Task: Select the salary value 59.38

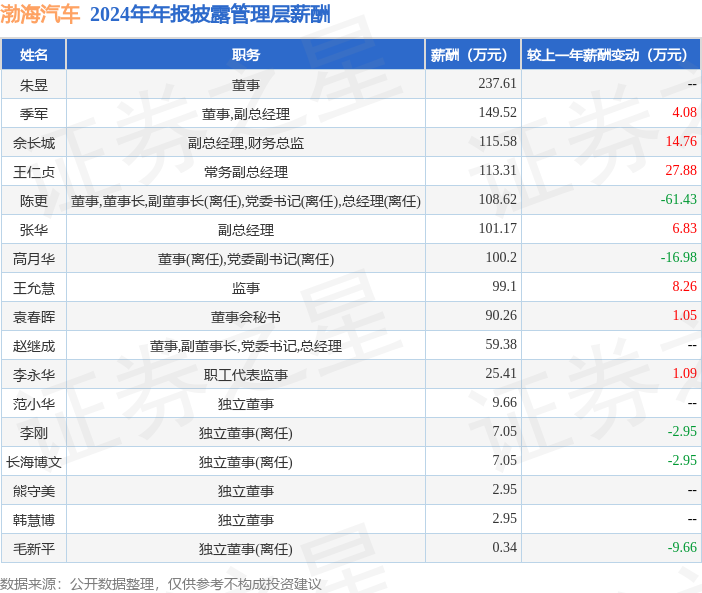Action: (x=501, y=345)
